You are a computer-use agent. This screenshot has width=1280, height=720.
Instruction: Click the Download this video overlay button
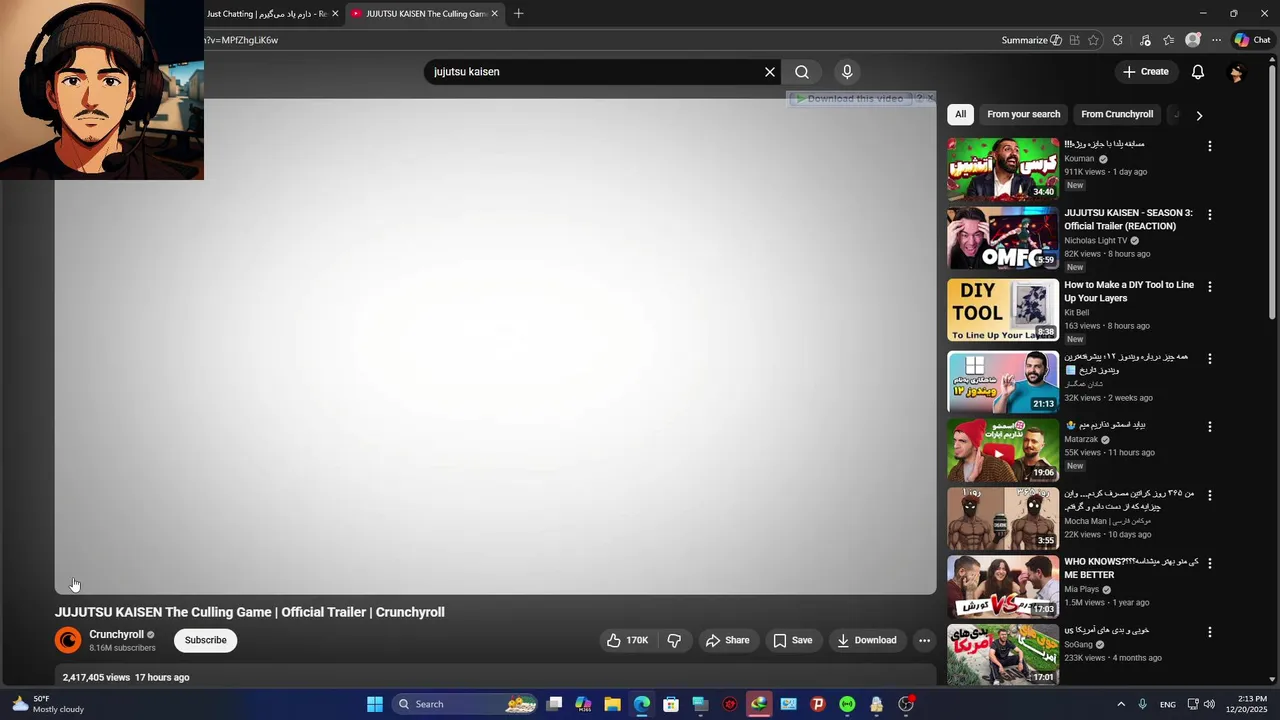coord(848,99)
